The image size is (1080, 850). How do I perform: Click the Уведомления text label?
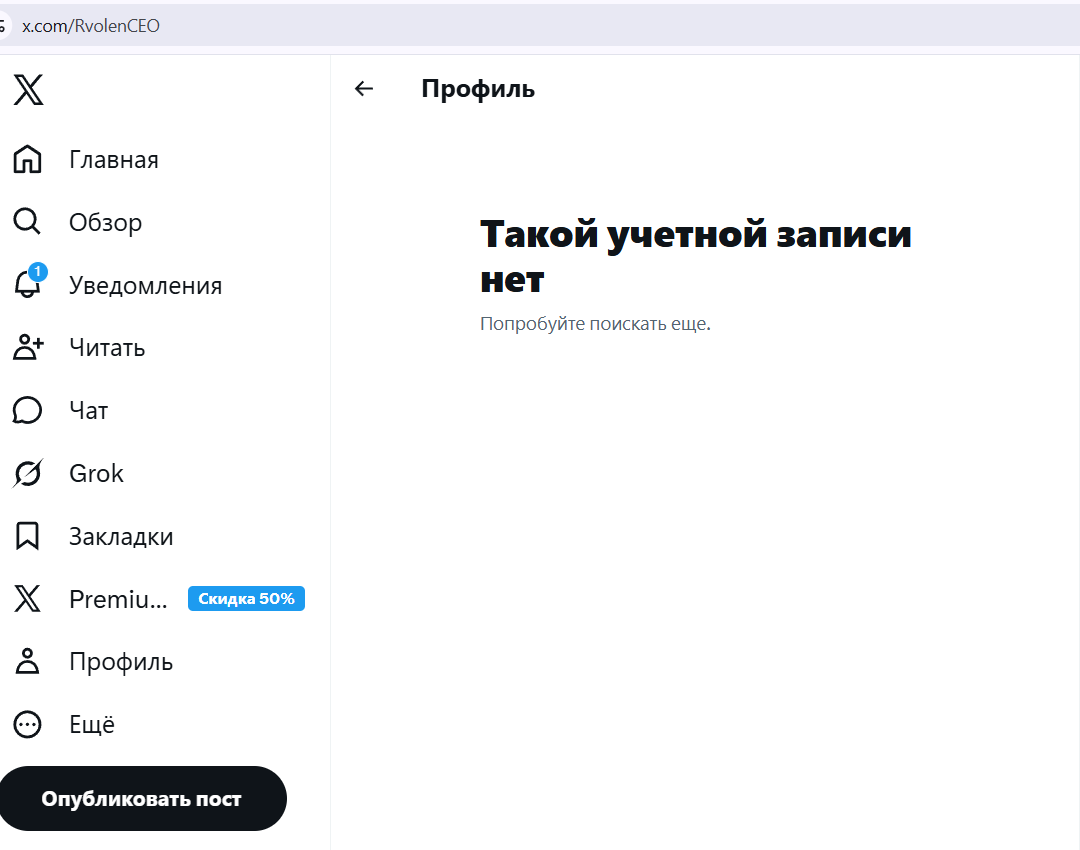pyautogui.click(x=145, y=285)
